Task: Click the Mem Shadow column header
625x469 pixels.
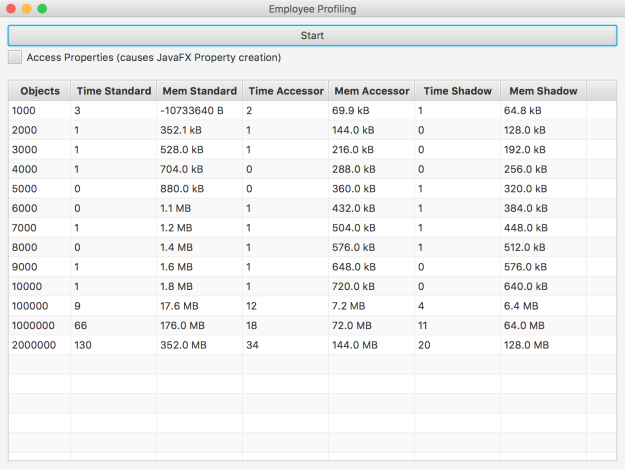Action: [543, 91]
